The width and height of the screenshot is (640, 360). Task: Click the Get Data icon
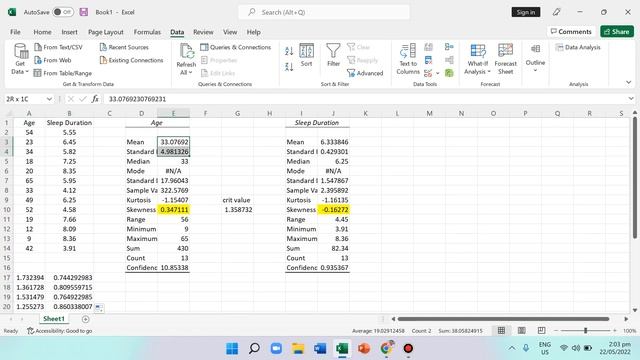pyautogui.click(x=20, y=51)
